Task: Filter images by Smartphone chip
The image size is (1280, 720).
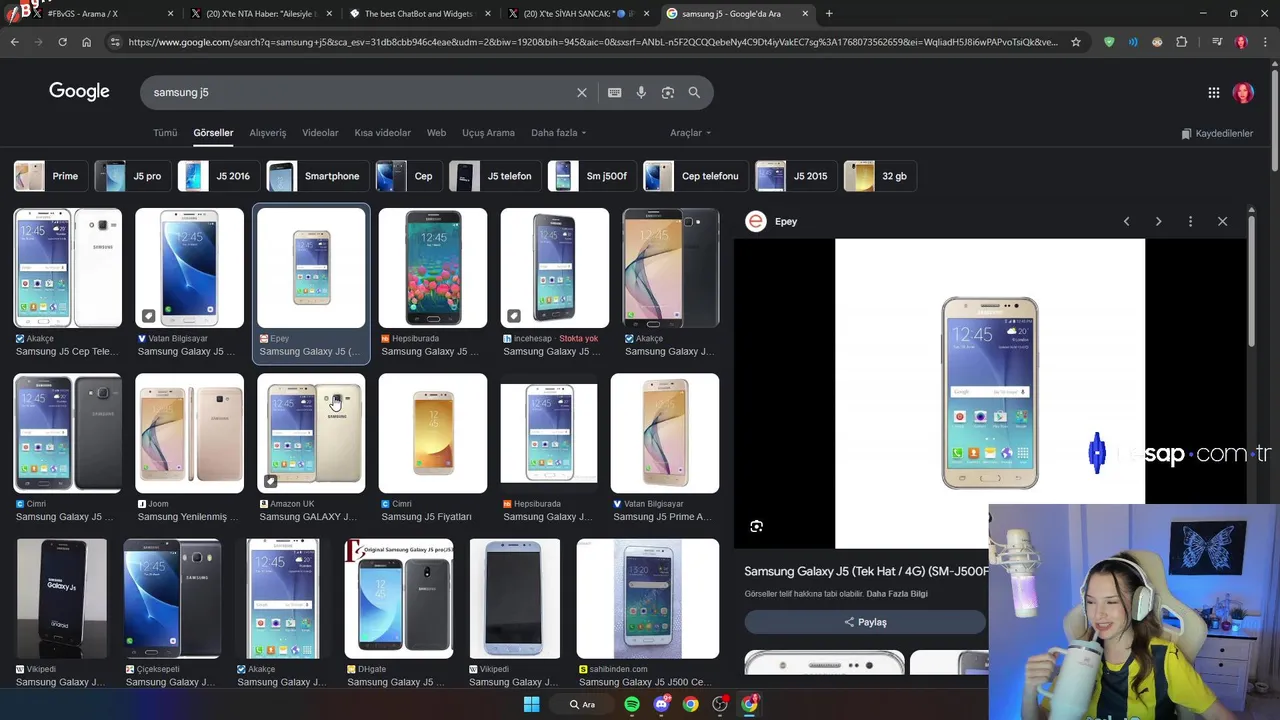Action: coord(318,176)
